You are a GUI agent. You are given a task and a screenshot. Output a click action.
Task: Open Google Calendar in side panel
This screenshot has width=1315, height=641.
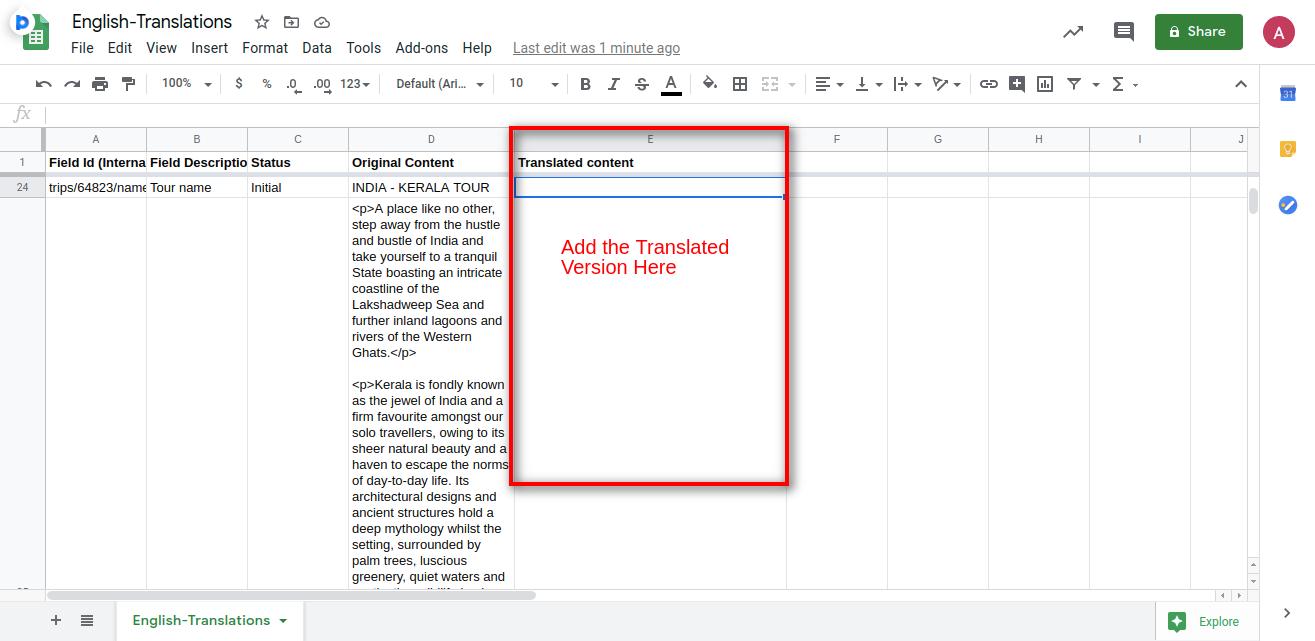coord(1288,94)
